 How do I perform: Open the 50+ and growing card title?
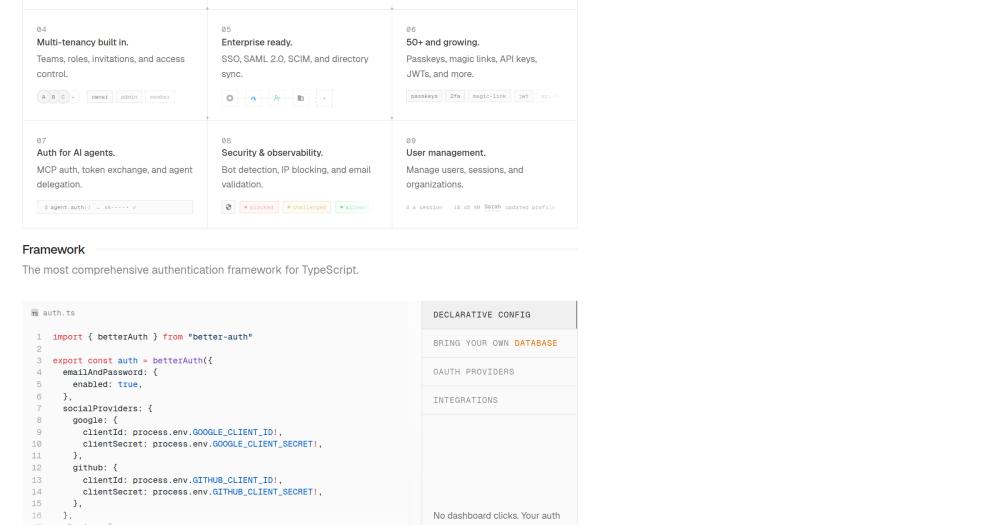443,42
